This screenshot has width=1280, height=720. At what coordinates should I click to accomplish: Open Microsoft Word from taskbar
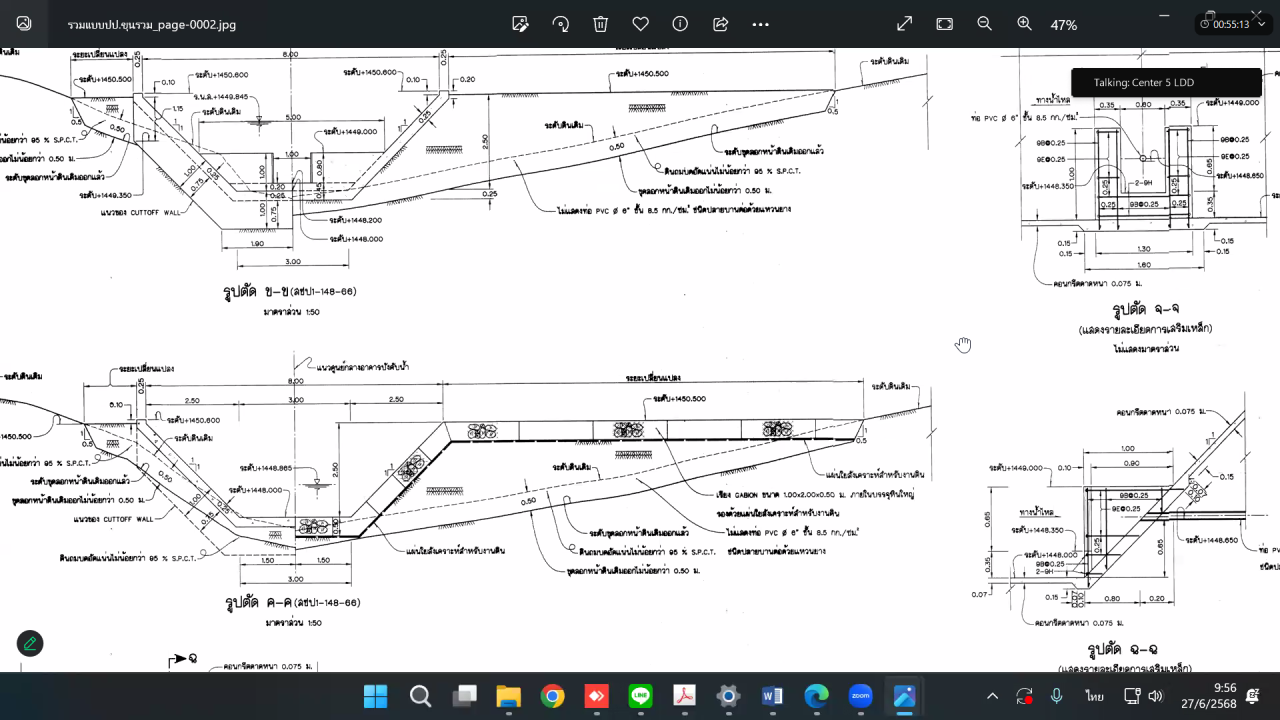coord(772,696)
